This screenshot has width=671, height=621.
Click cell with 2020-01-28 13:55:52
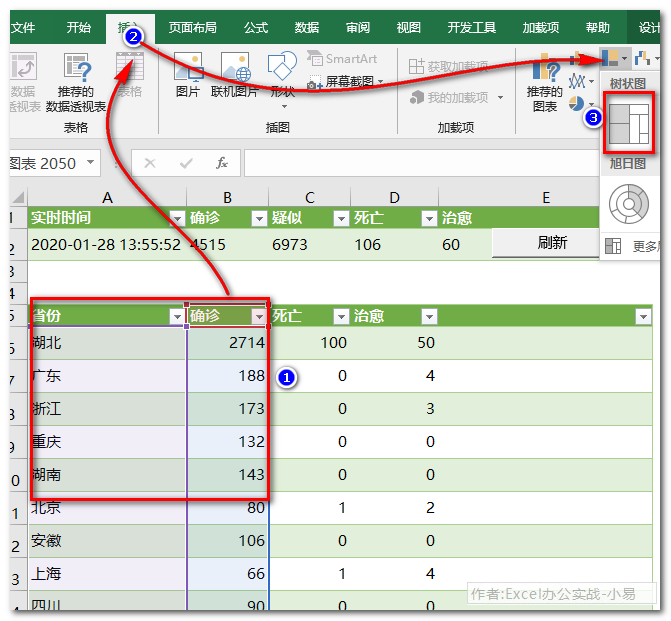[107, 244]
